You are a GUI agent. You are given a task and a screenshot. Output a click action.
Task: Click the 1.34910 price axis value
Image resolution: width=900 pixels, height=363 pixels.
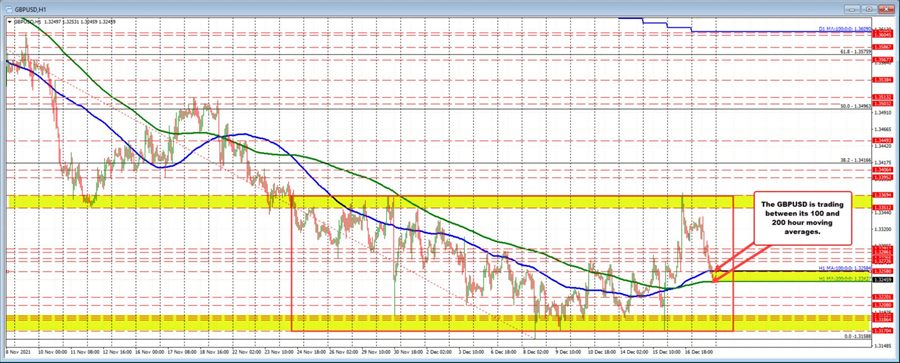tap(882, 114)
